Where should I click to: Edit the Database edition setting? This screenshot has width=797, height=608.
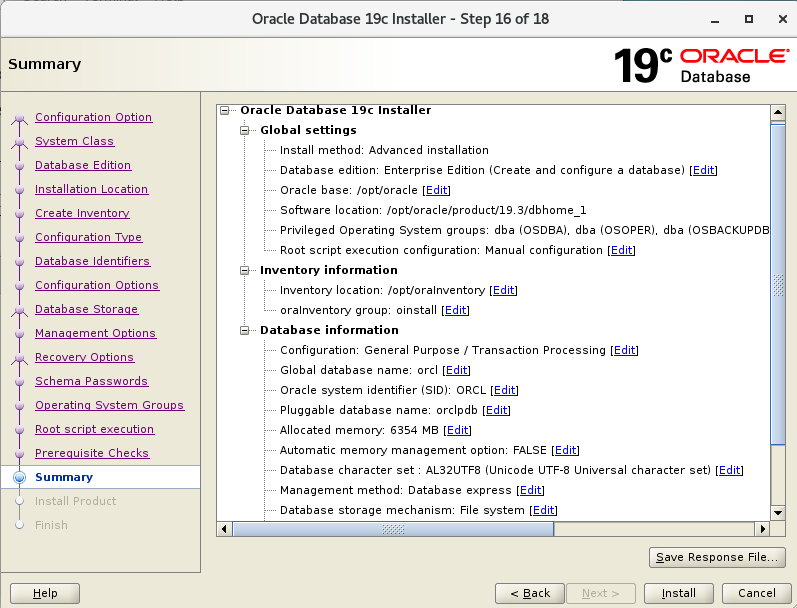coord(703,170)
